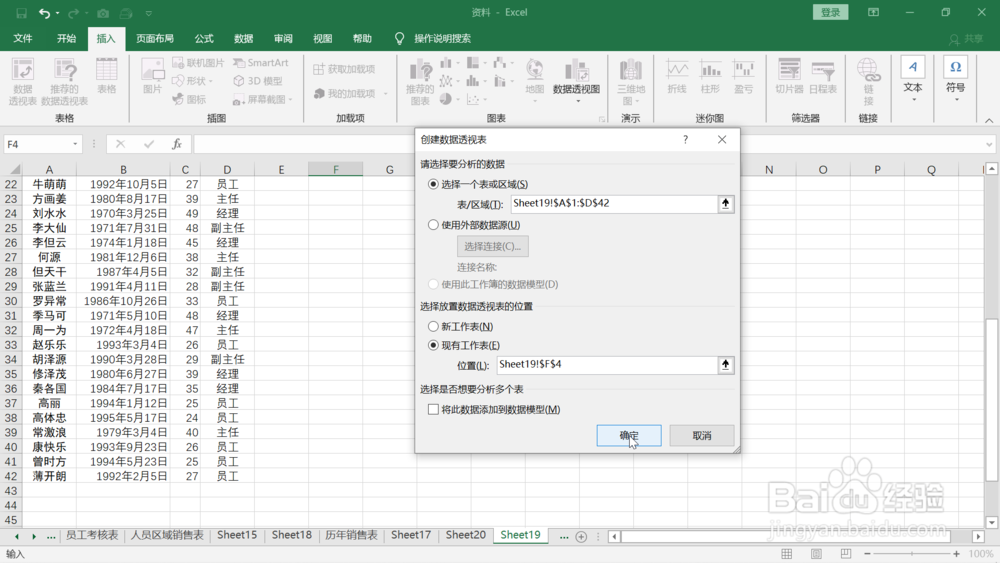Click the zoom in plus button
This screenshot has height=563, width=1000.
[957, 554]
